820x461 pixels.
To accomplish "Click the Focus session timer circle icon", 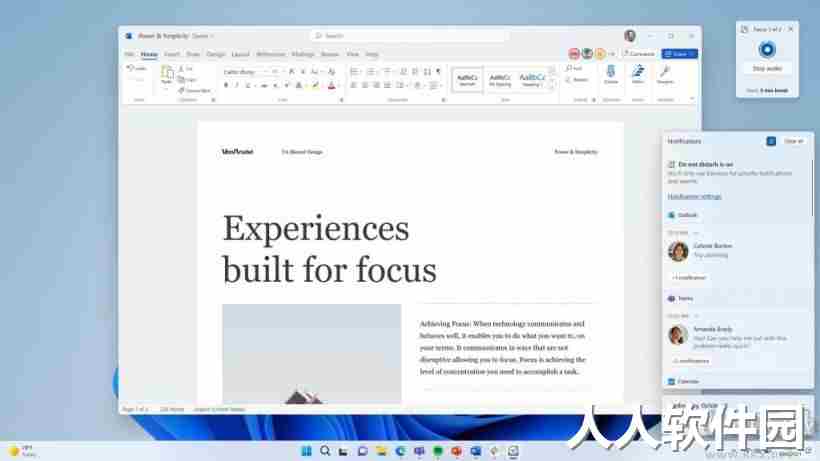I will click(767, 50).
